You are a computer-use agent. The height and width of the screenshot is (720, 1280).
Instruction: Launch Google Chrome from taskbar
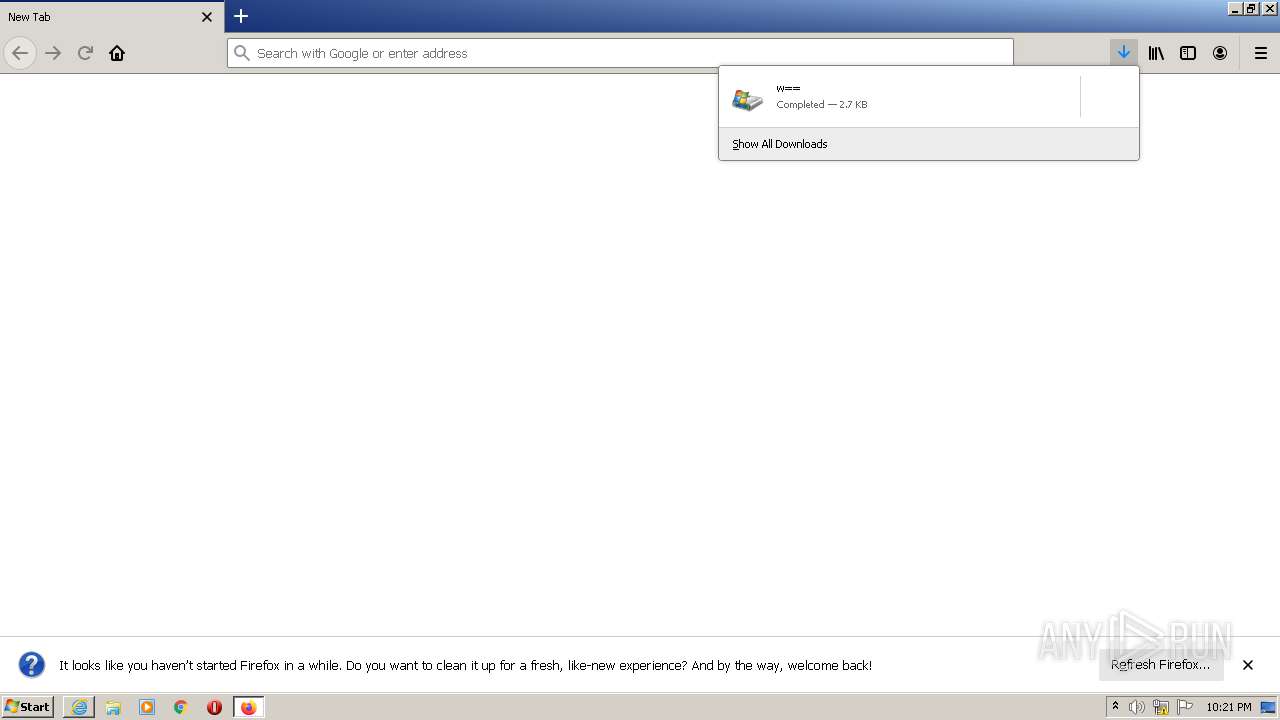coord(181,707)
